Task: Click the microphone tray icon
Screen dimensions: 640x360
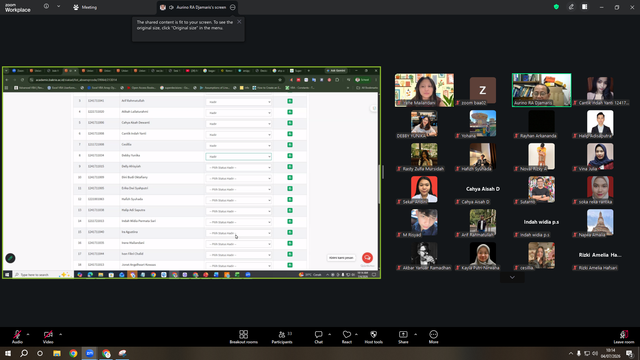Action: coord(579,353)
